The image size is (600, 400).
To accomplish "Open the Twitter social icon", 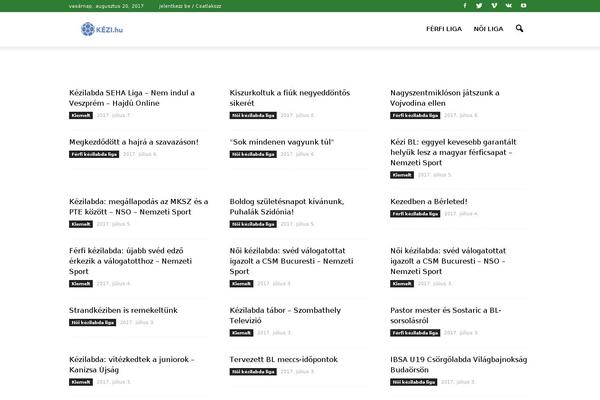I will tap(479, 6).
